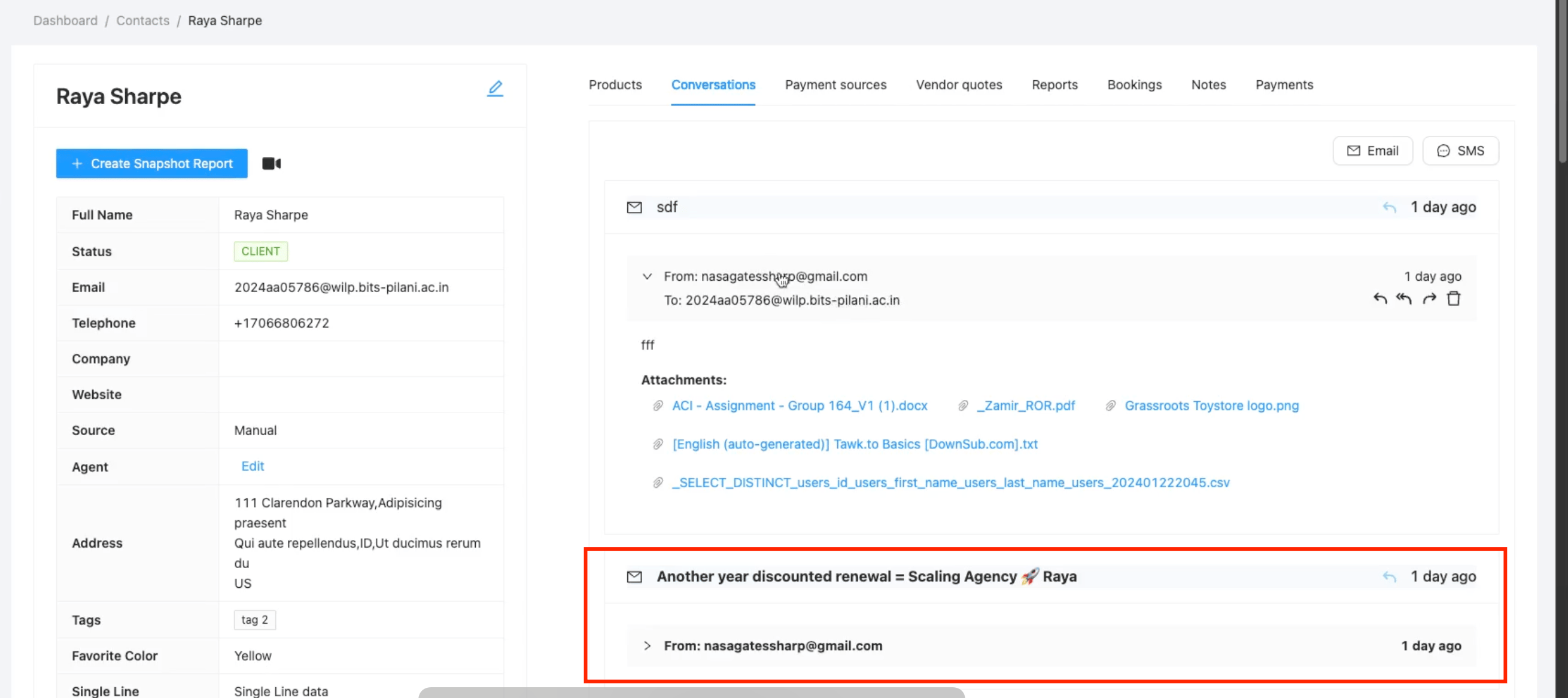Click the pencil edit icon beside Raya Sharpe
This screenshot has height=698, width=1568.
495,89
